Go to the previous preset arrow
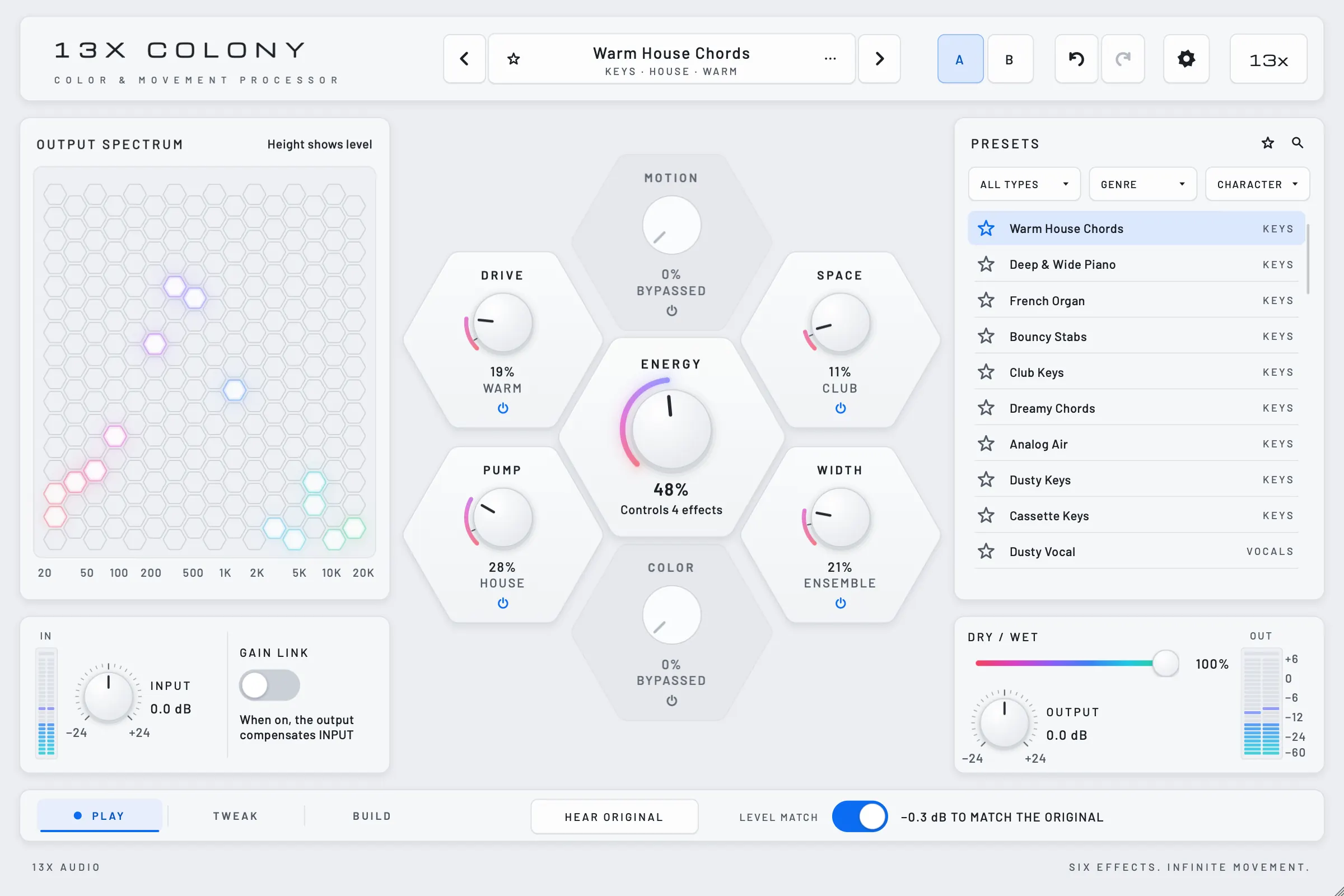This screenshot has height=896, width=1344. [x=464, y=59]
